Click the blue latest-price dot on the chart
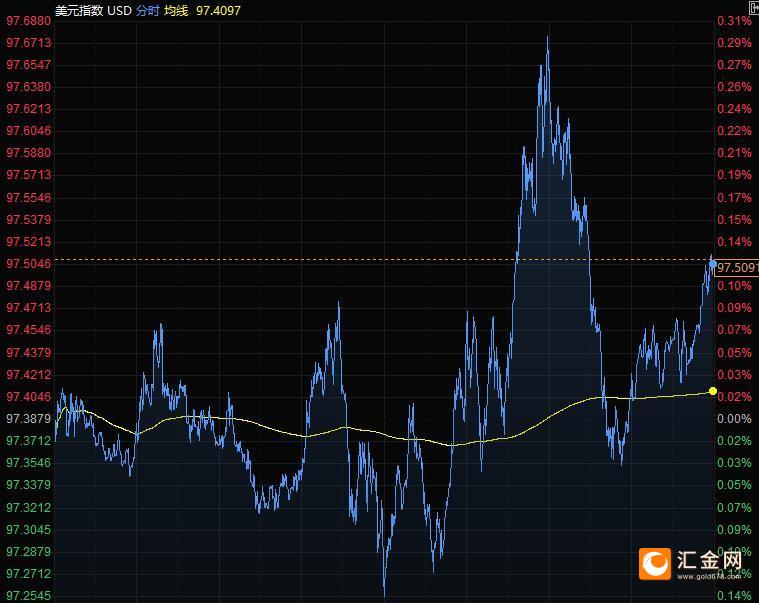 (x=713, y=264)
